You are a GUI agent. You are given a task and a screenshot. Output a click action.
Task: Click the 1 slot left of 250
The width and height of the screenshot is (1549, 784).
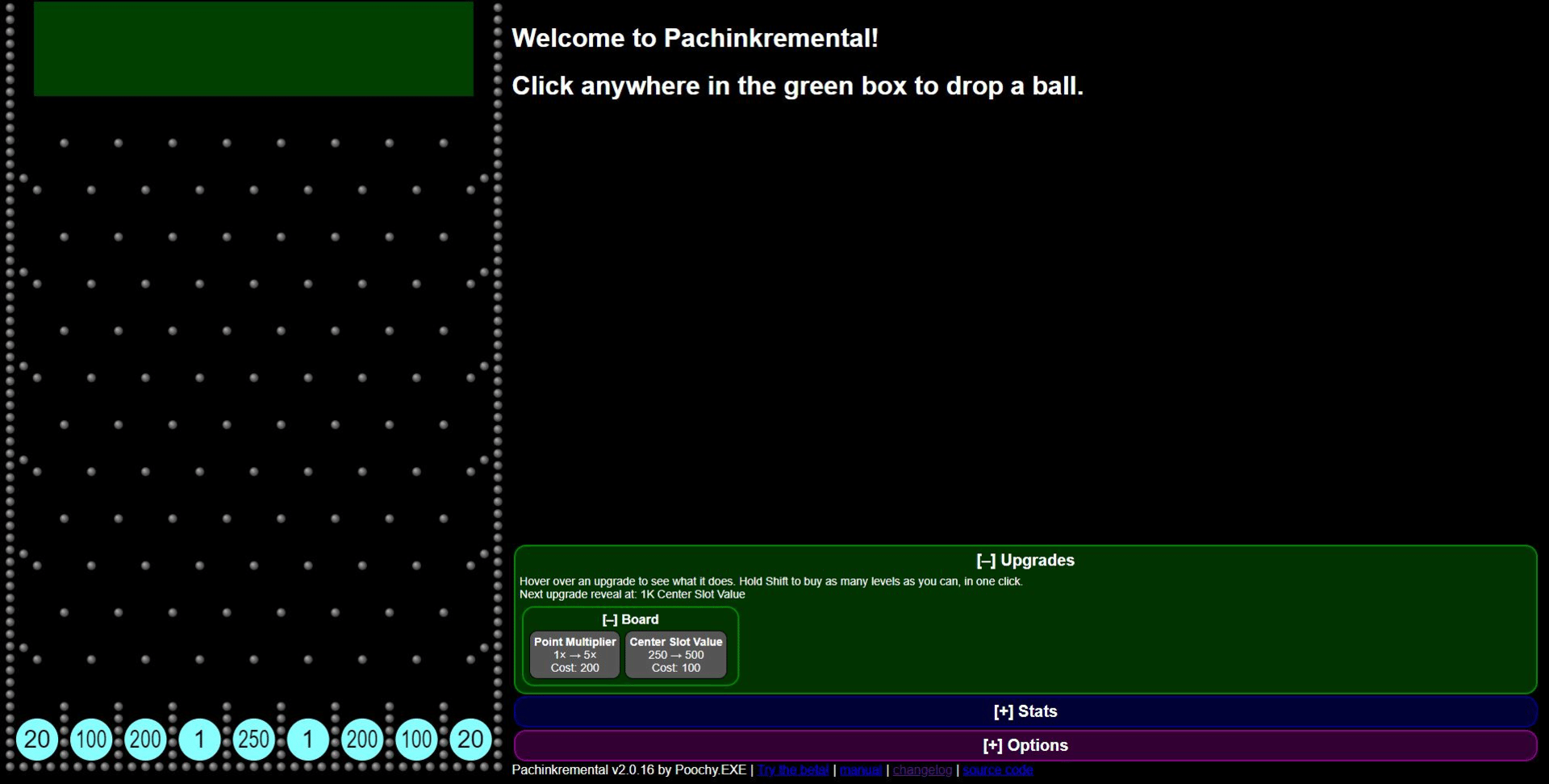click(199, 739)
